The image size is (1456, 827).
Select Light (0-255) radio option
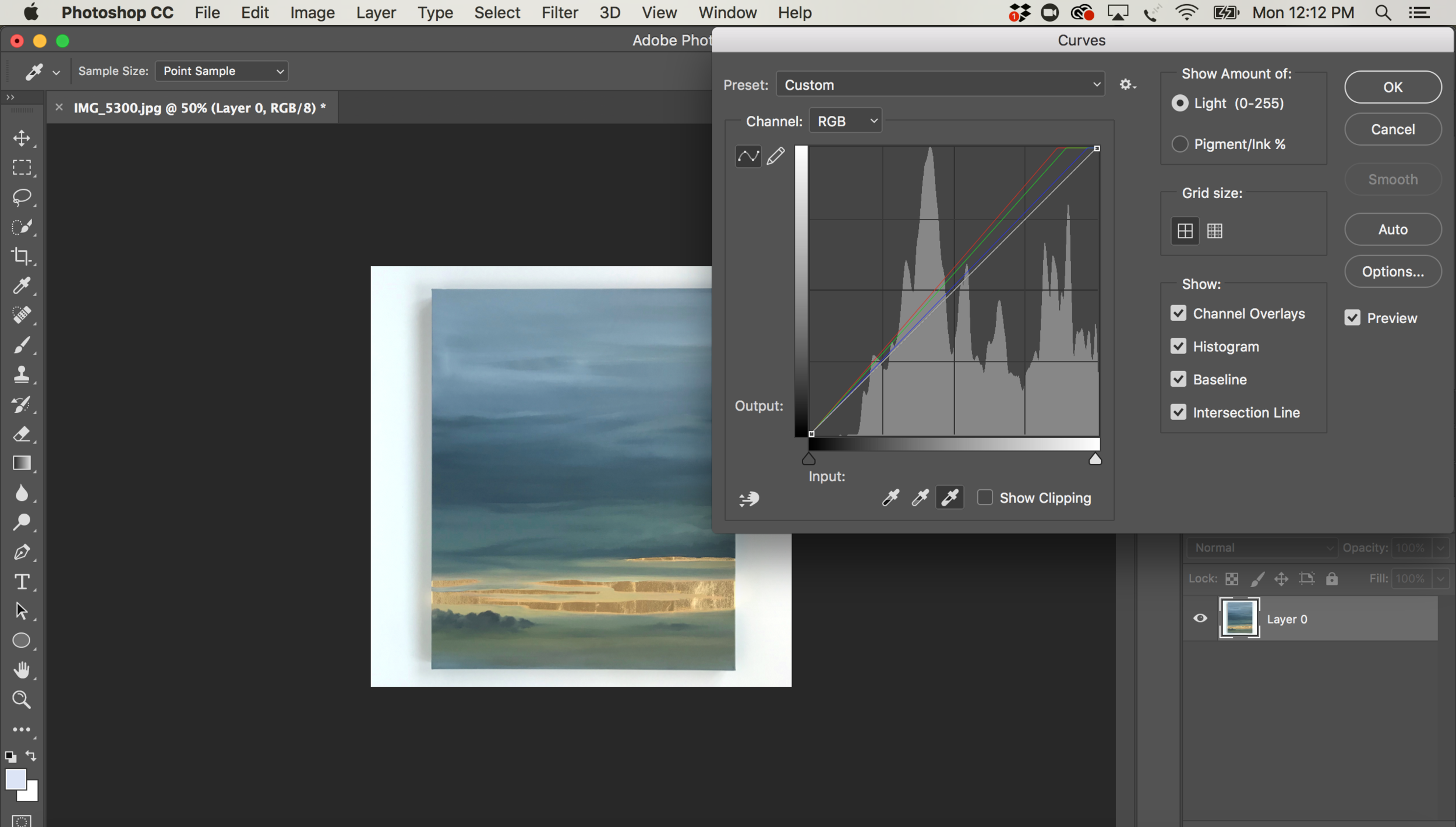tap(1179, 104)
